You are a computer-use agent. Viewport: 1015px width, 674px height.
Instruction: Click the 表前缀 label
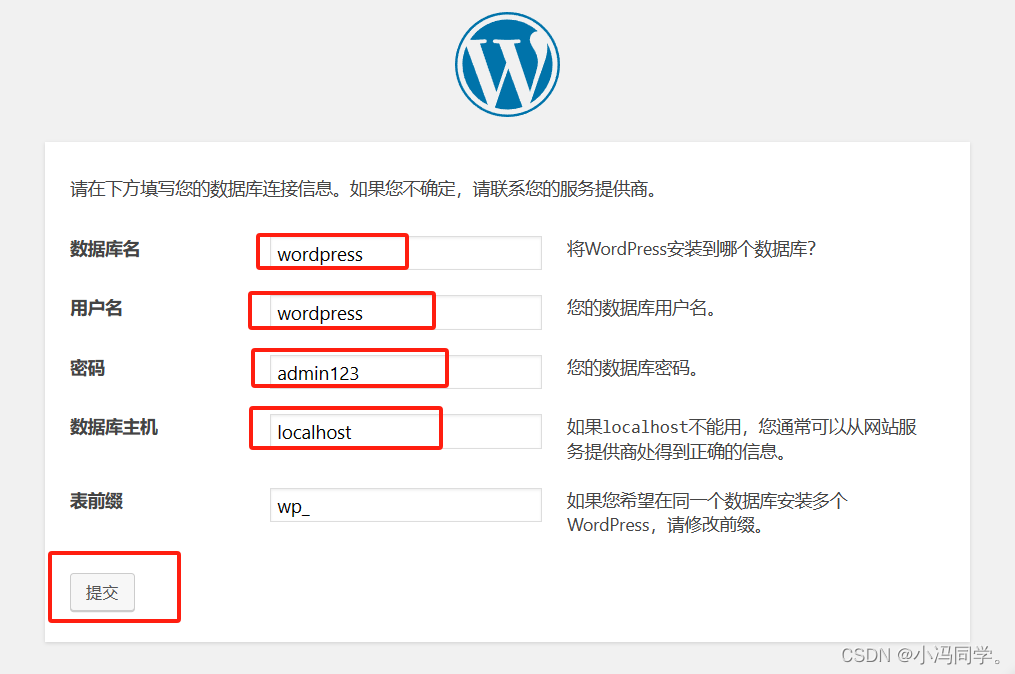click(96, 501)
